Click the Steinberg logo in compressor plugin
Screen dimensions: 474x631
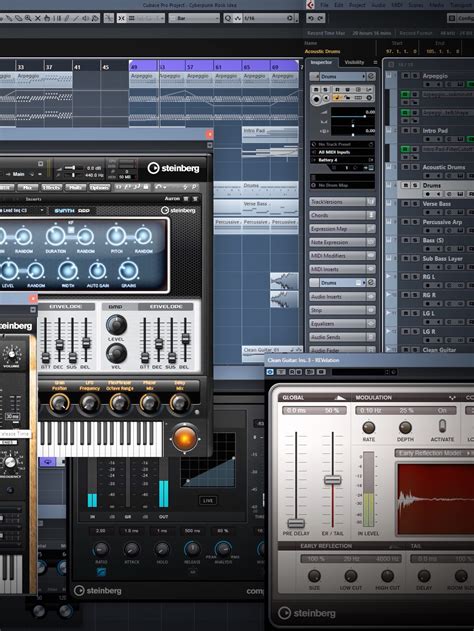(98, 590)
